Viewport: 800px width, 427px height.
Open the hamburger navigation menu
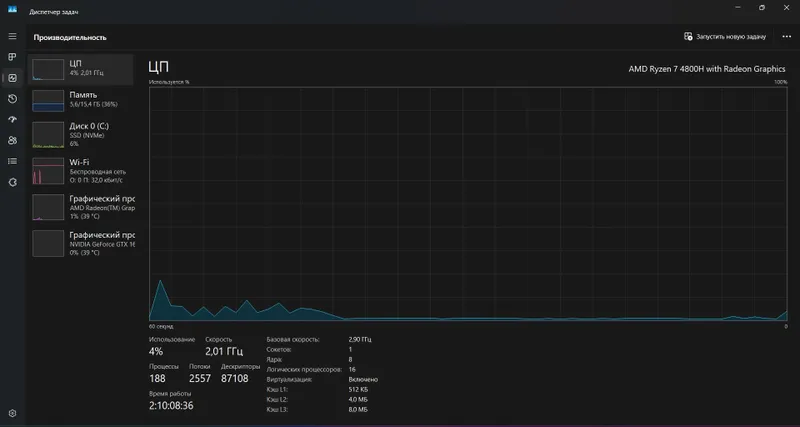click(12, 36)
